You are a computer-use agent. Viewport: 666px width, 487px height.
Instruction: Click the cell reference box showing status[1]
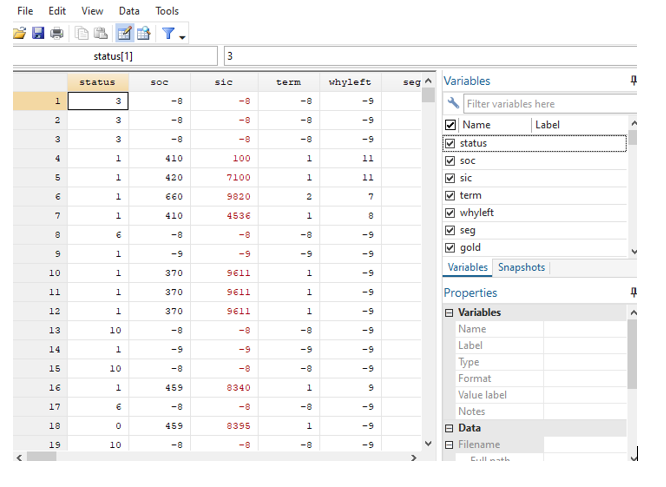pyautogui.click(x=115, y=56)
